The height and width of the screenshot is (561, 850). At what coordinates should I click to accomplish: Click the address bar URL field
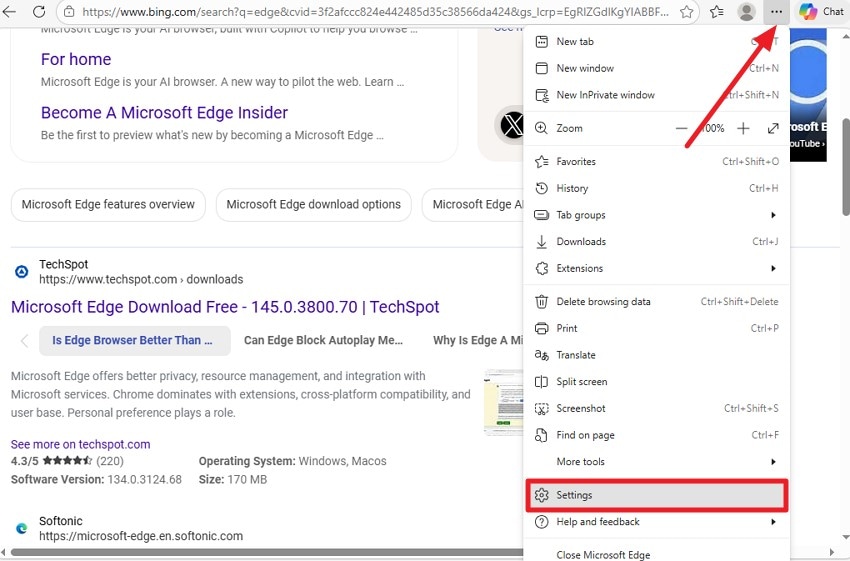[x=375, y=11]
